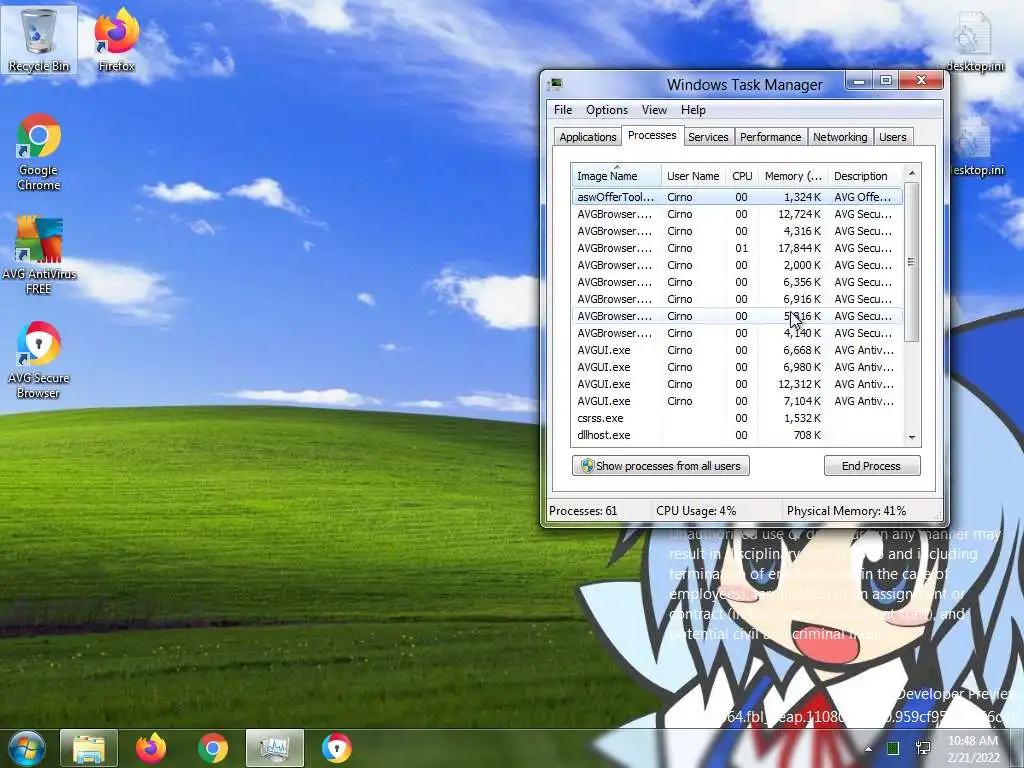The height and width of the screenshot is (768, 1024).
Task: Open the File menu in Task Manager
Action: click(x=563, y=110)
